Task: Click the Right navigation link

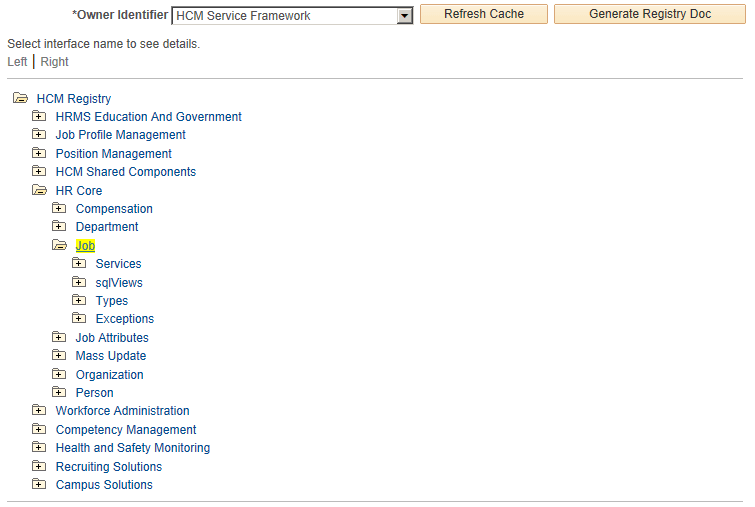Action: click(54, 62)
